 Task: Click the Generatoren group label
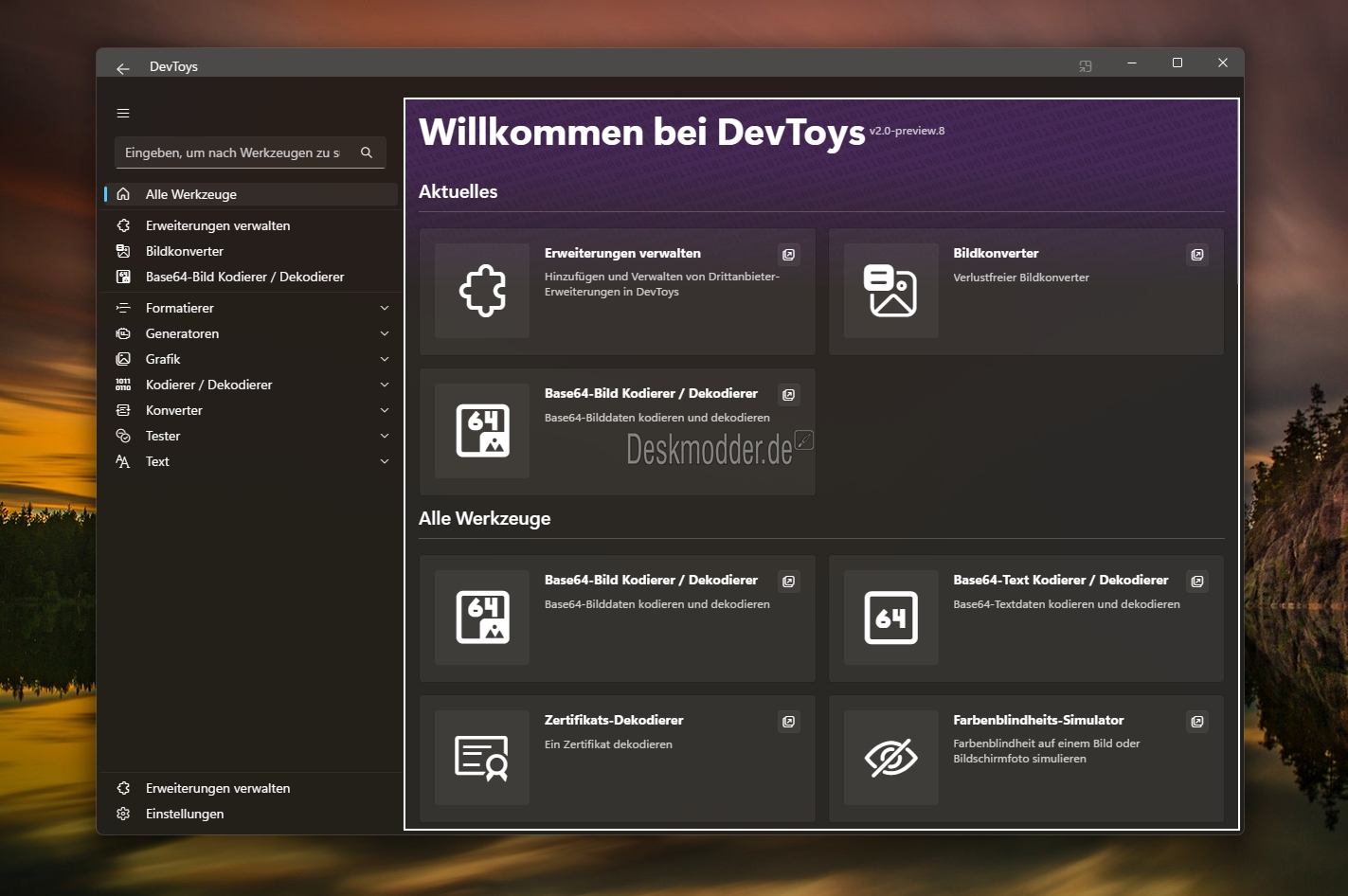click(x=182, y=333)
